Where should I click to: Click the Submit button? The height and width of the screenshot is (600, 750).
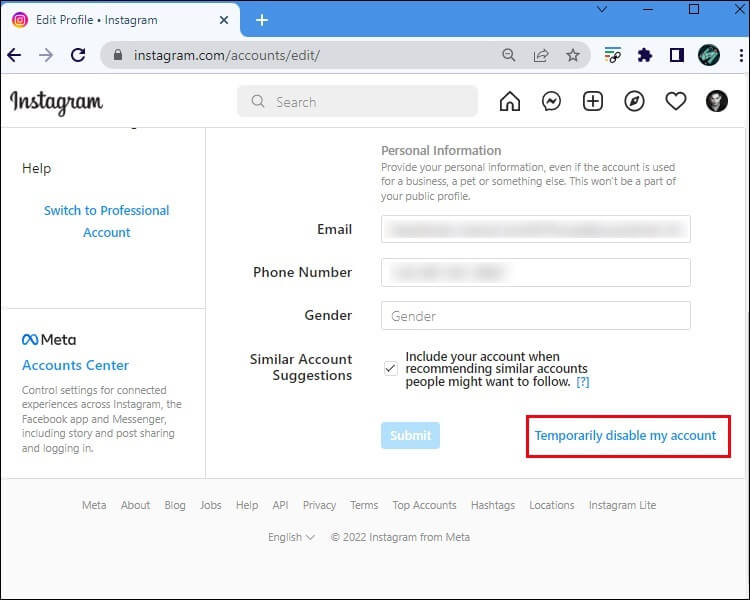pyautogui.click(x=410, y=435)
